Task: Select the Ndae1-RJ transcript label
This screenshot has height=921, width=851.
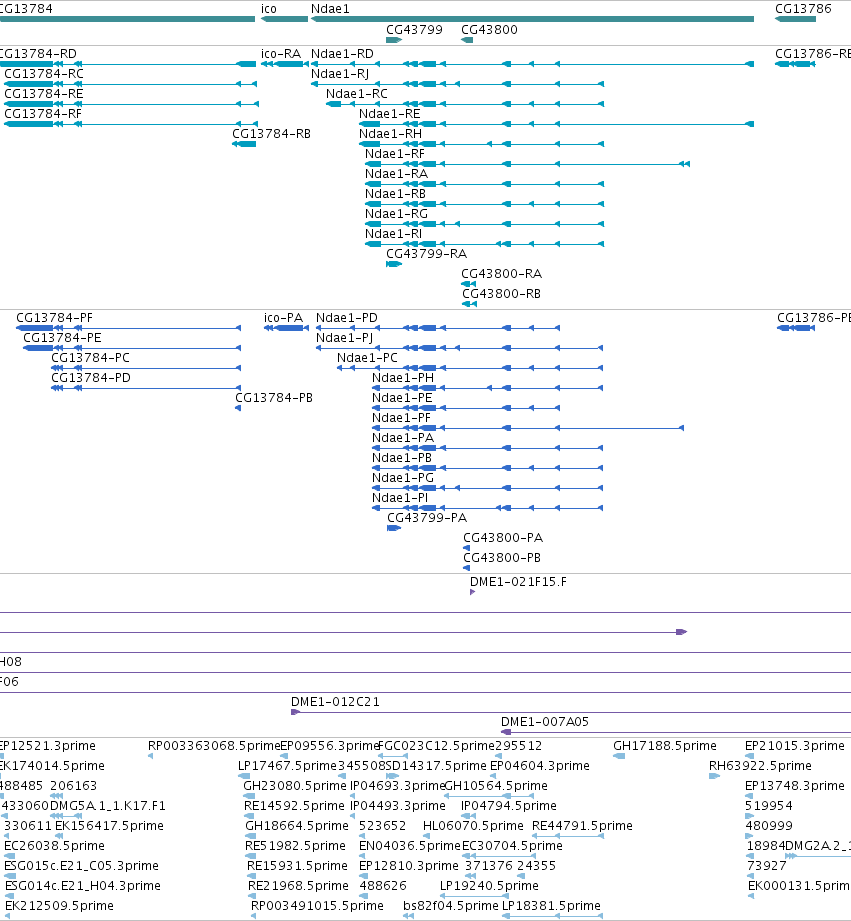Action: 340,73
